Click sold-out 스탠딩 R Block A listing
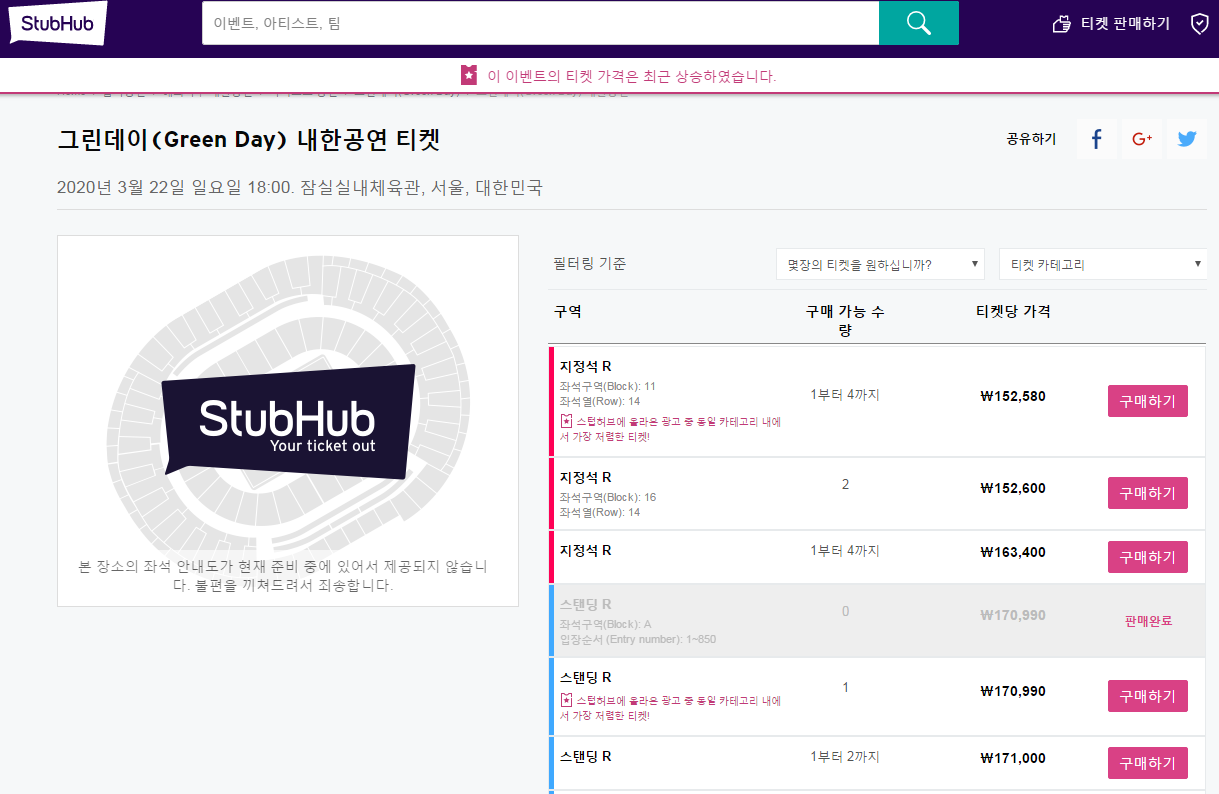The width and height of the screenshot is (1219, 794). coord(877,620)
